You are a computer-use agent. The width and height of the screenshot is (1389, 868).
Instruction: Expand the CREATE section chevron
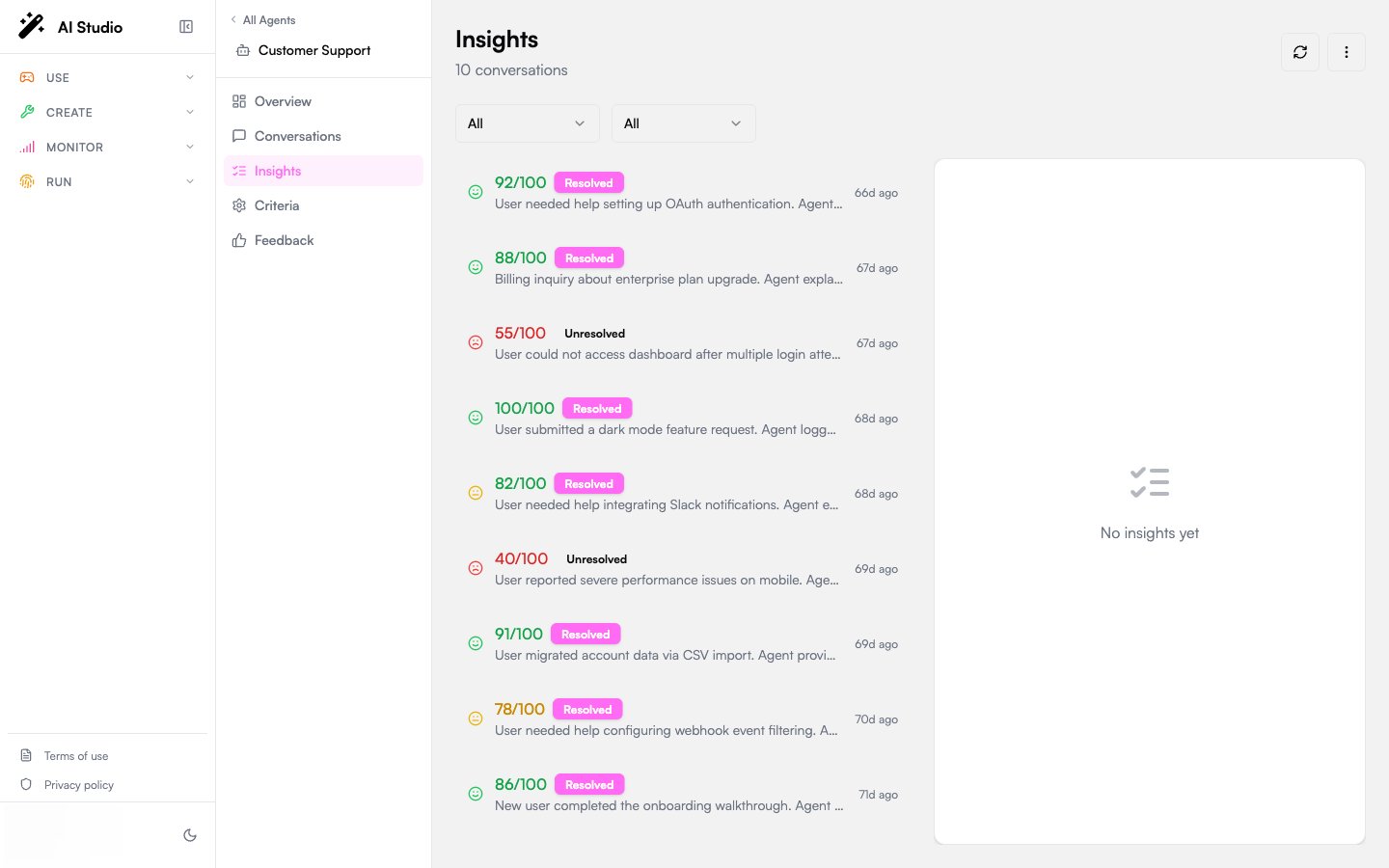pos(190,112)
